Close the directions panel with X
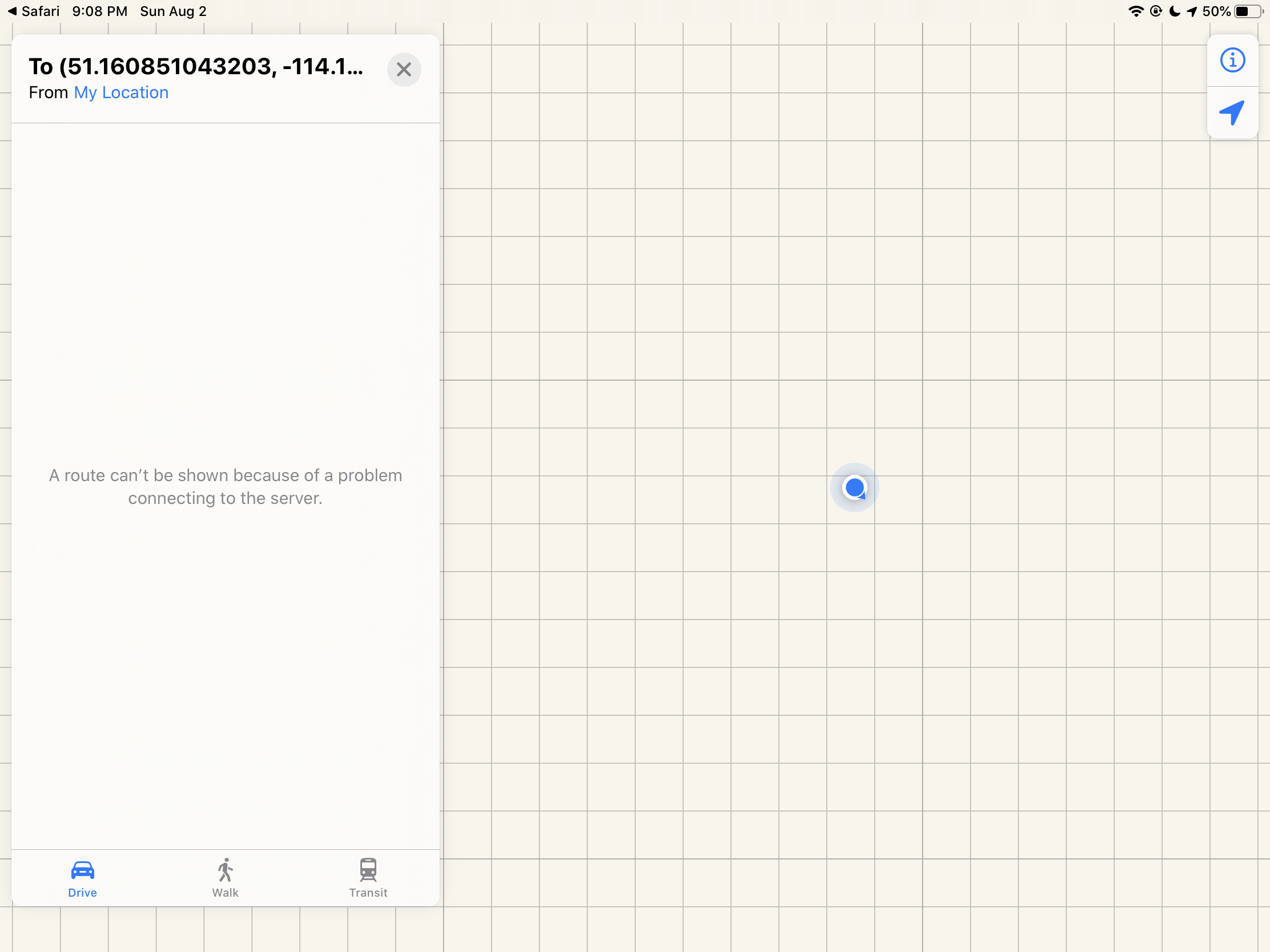1270x952 pixels. point(404,70)
